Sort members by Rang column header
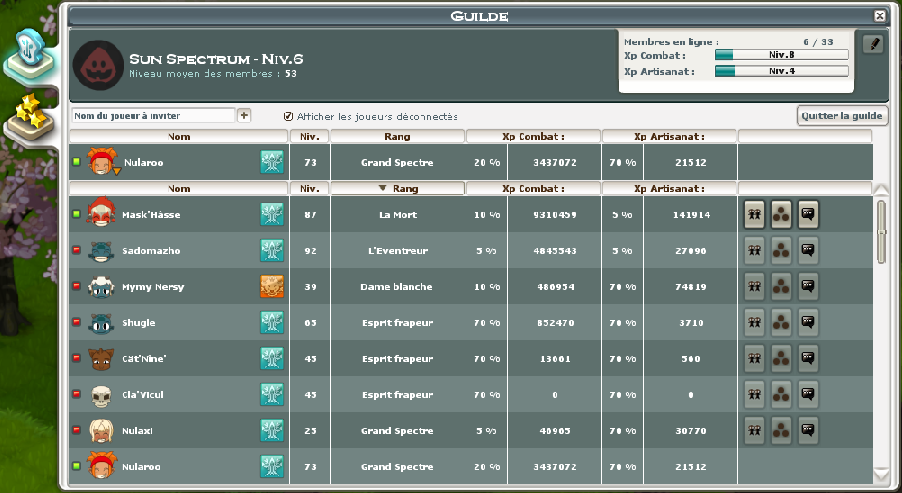 click(397, 188)
